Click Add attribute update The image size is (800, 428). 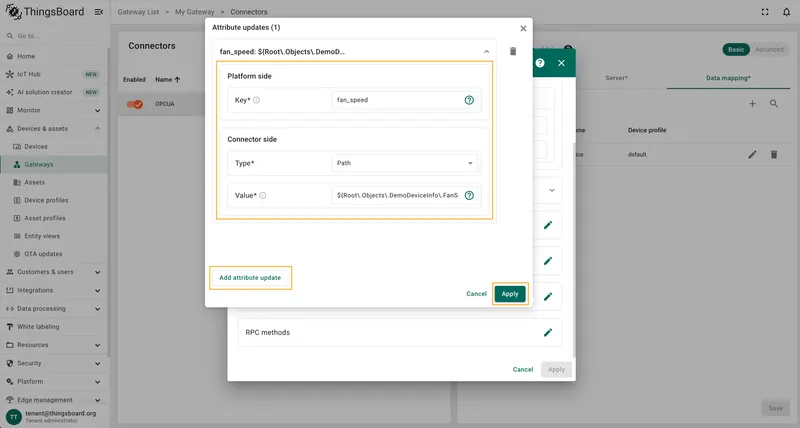click(250, 278)
